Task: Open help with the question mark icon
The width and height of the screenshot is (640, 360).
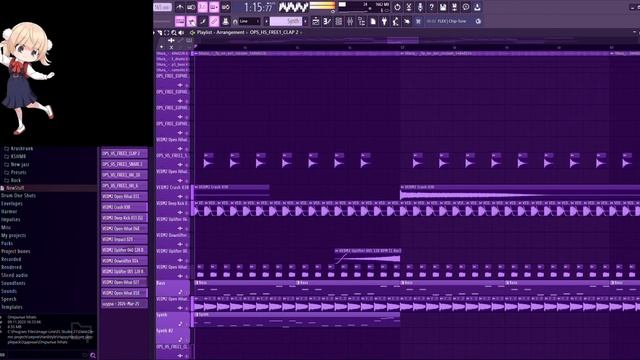Action: (431, 7)
